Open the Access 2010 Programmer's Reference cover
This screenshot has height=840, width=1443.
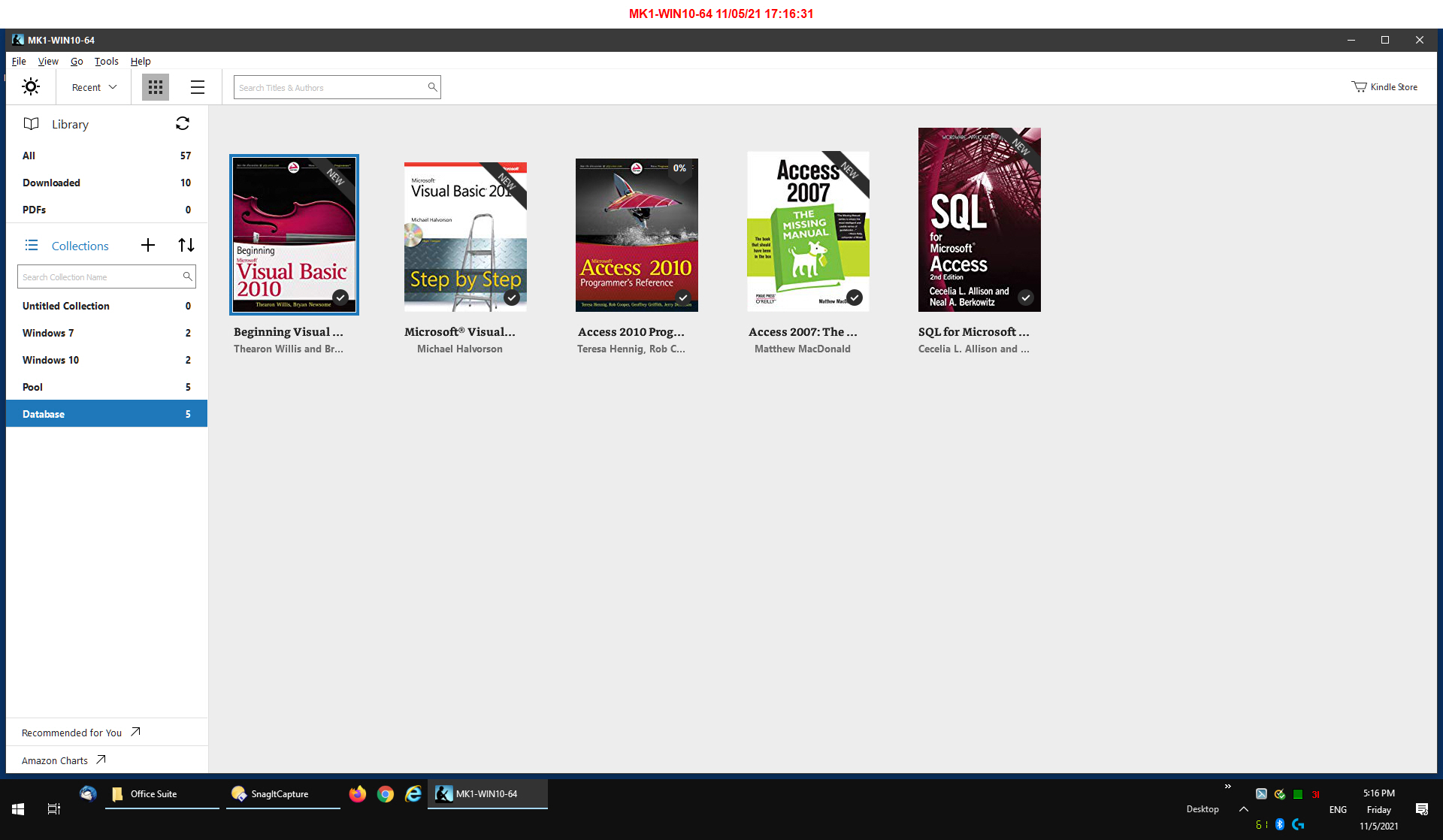pos(637,235)
